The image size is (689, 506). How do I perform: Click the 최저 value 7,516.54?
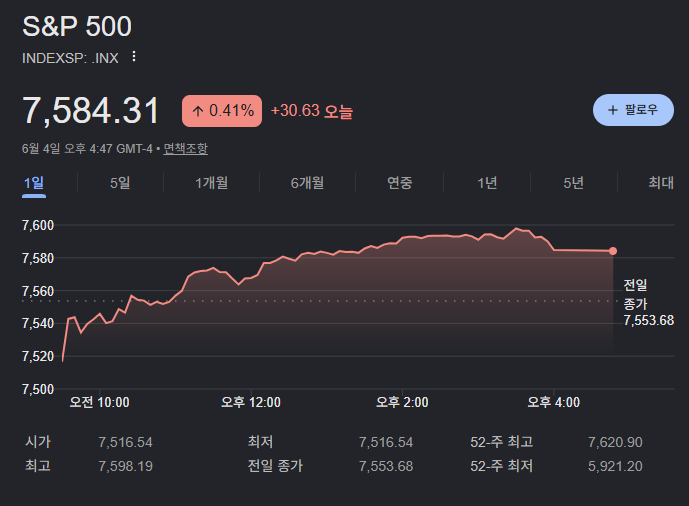[x=386, y=442]
